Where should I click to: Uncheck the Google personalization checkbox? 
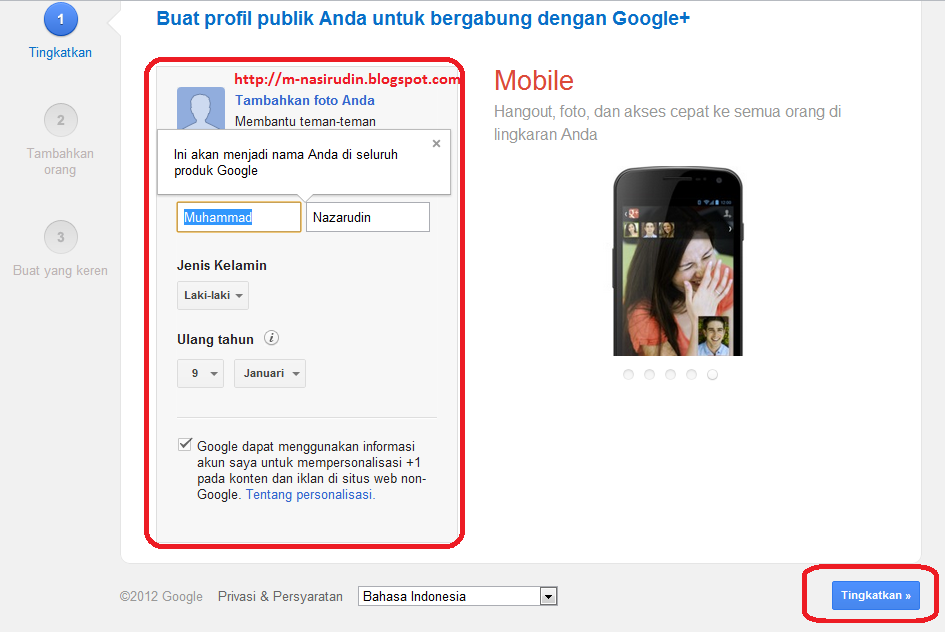(185, 445)
